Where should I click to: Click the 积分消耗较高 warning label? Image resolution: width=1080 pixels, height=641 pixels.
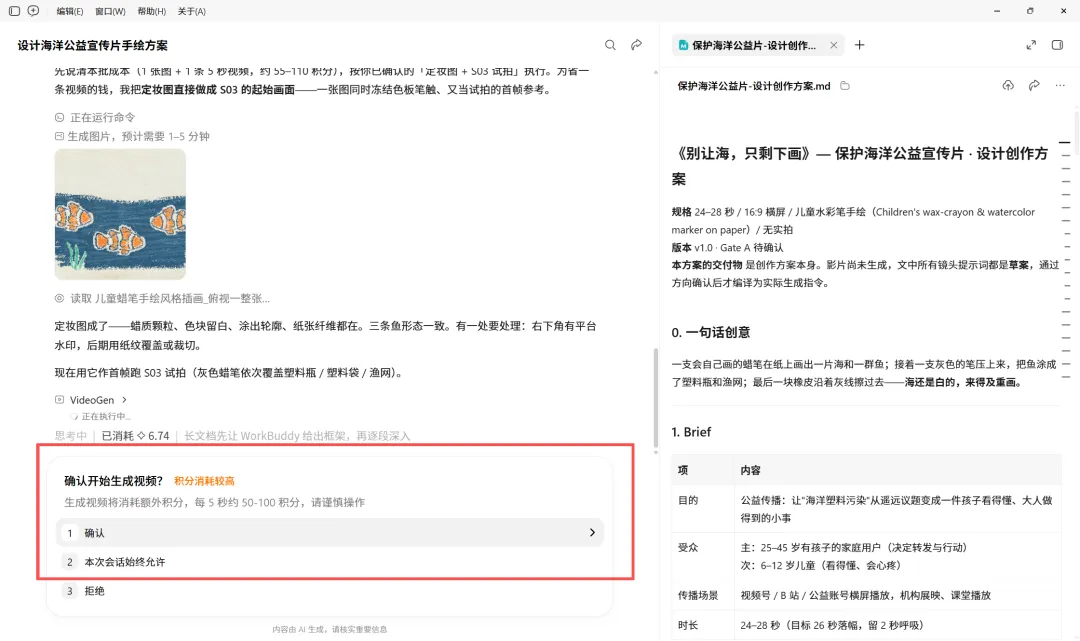pos(205,481)
